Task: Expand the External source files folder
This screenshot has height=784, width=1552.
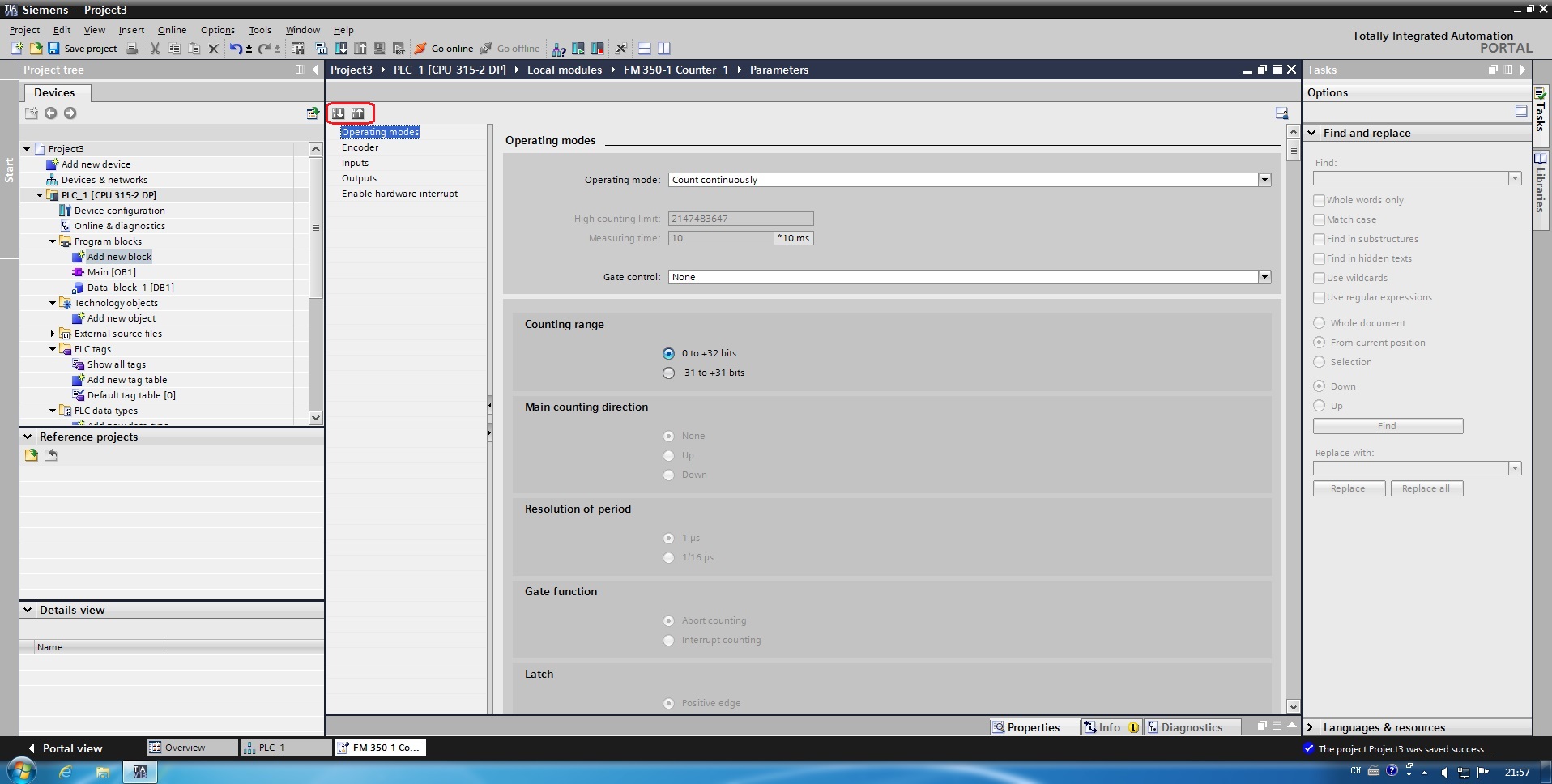Action: 53,334
